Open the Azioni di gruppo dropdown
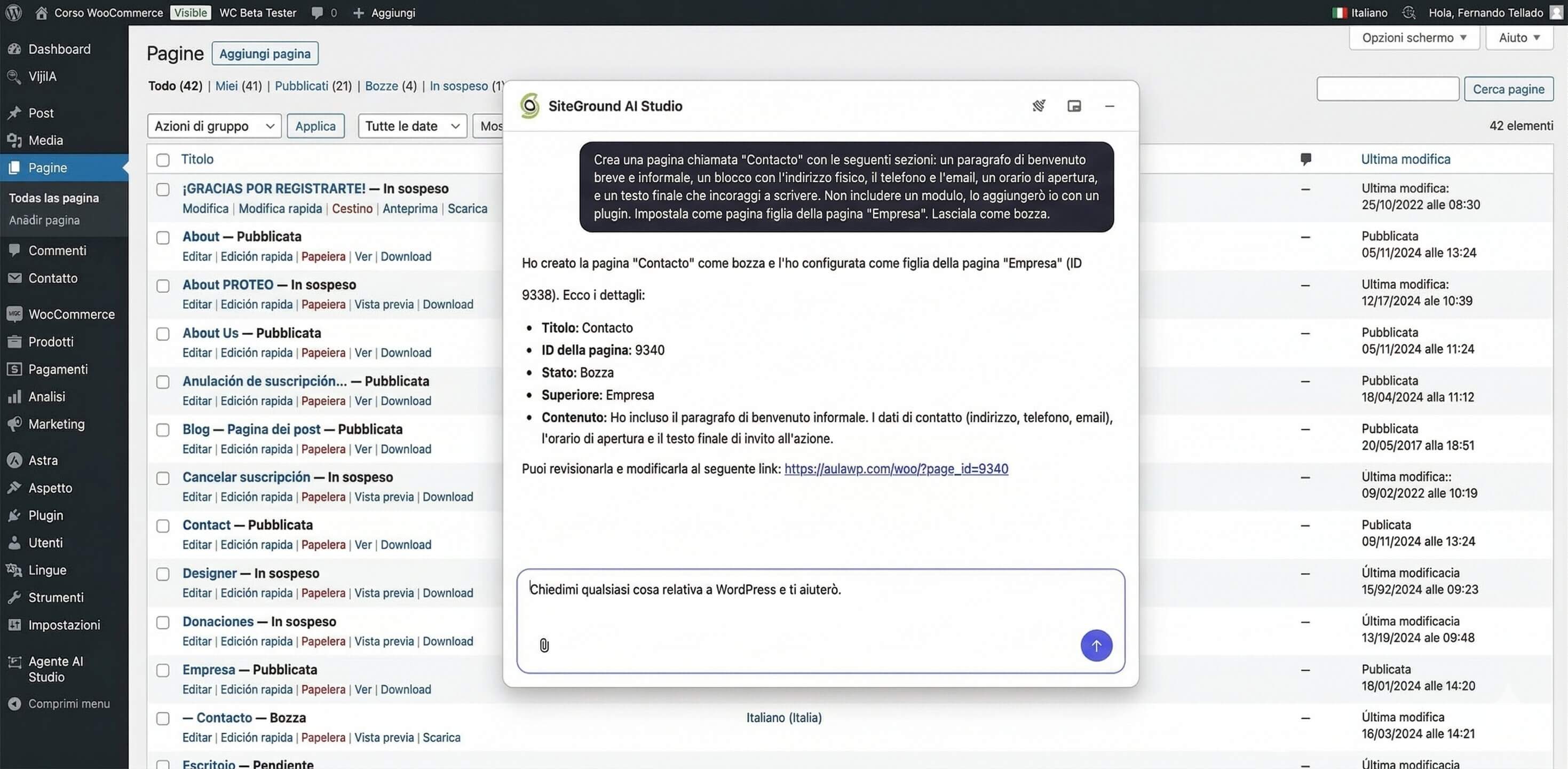 [213, 126]
